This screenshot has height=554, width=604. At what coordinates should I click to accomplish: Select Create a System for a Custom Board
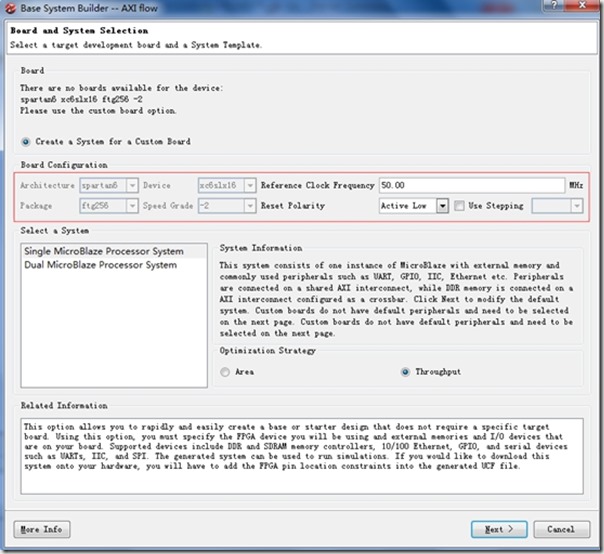[x=26, y=142]
